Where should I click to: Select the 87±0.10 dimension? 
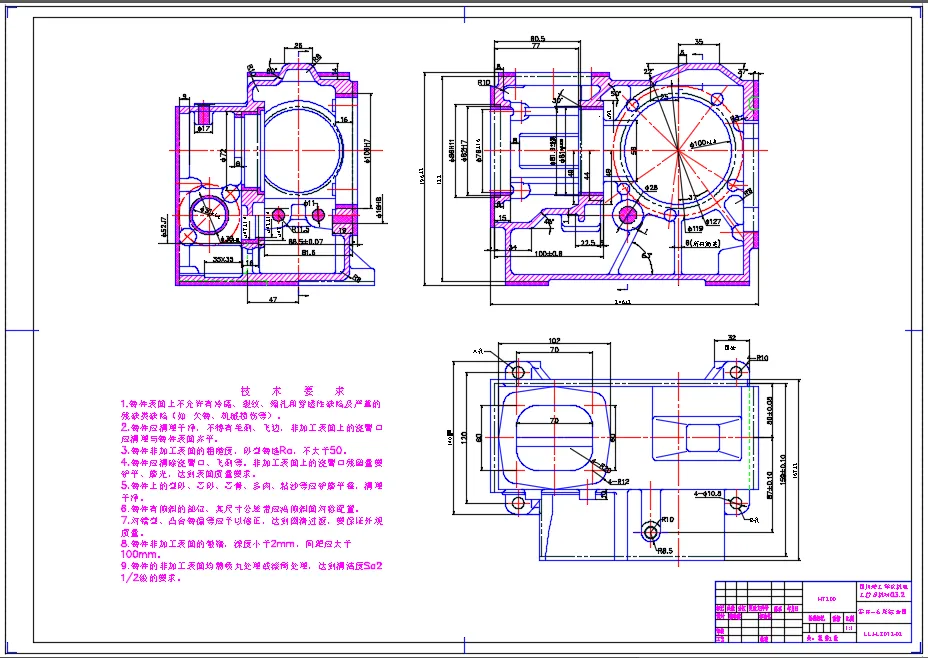(x=769, y=485)
